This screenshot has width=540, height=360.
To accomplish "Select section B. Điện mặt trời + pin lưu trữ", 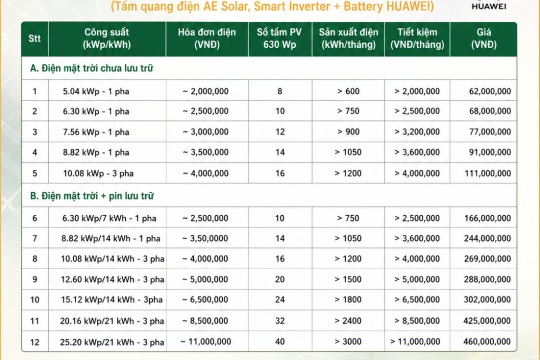I will (92, 196).
